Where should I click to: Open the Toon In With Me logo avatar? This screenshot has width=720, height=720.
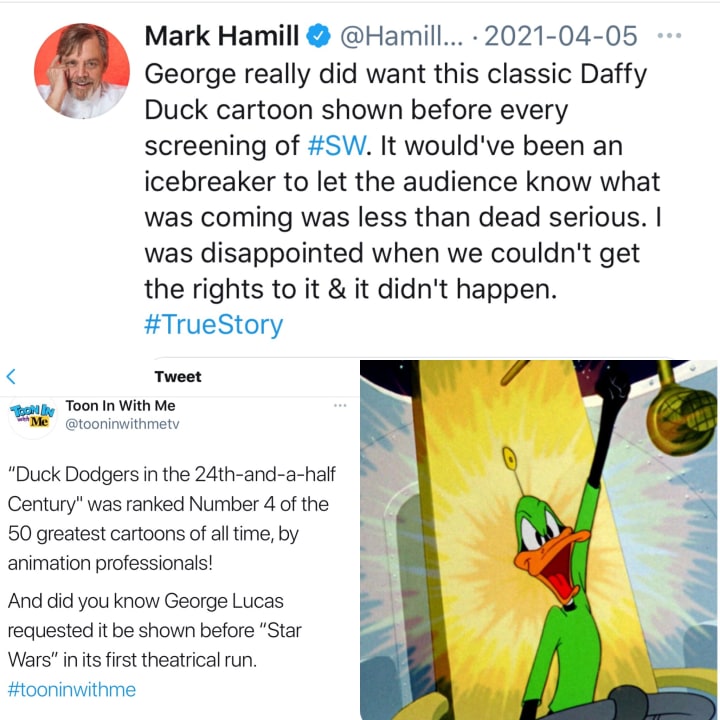(32, 416)
